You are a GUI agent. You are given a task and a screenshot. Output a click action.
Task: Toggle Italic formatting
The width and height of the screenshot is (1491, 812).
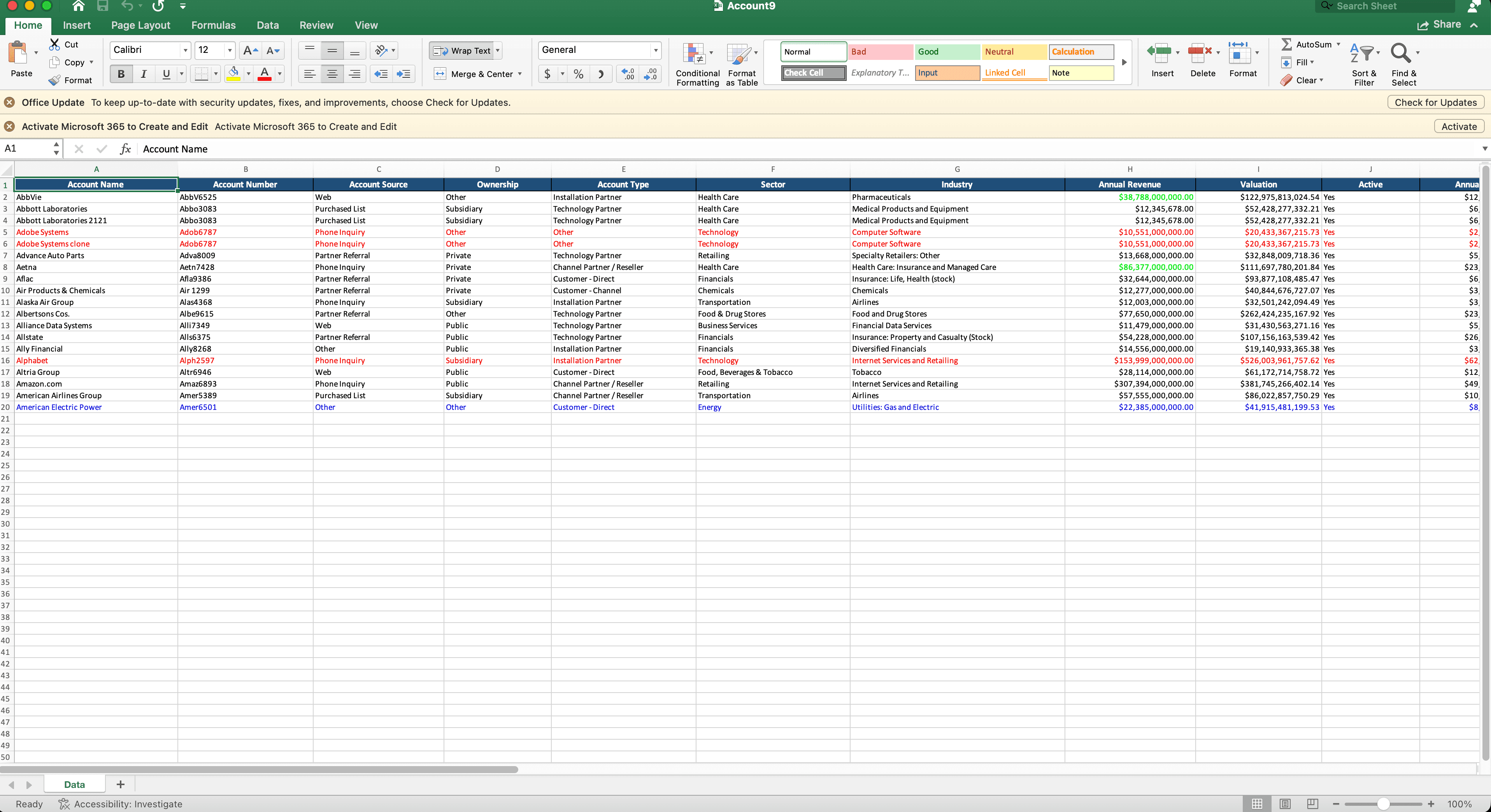coord(144,74)
